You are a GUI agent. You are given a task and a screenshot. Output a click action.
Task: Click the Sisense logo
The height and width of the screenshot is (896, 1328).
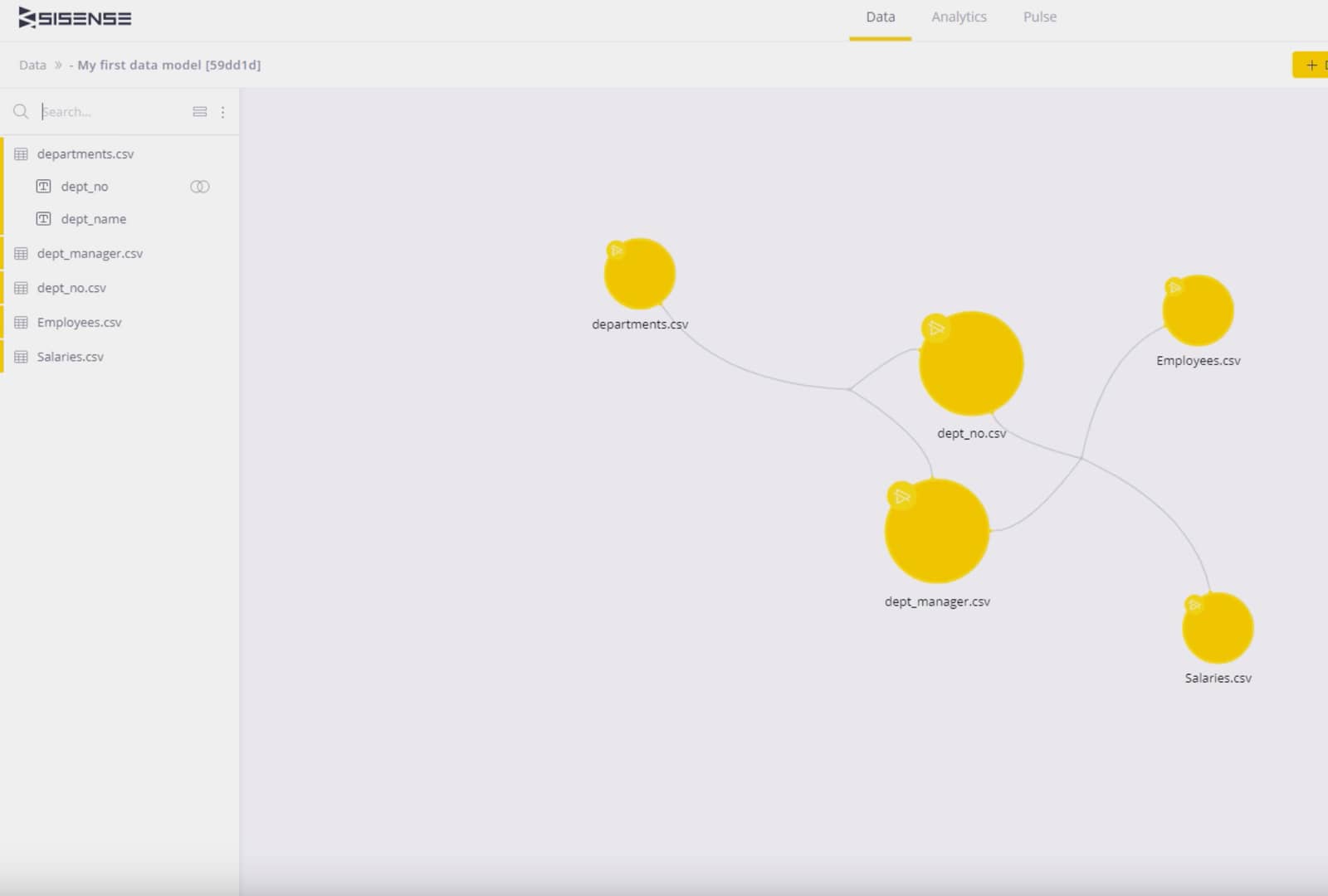point(73,17)
